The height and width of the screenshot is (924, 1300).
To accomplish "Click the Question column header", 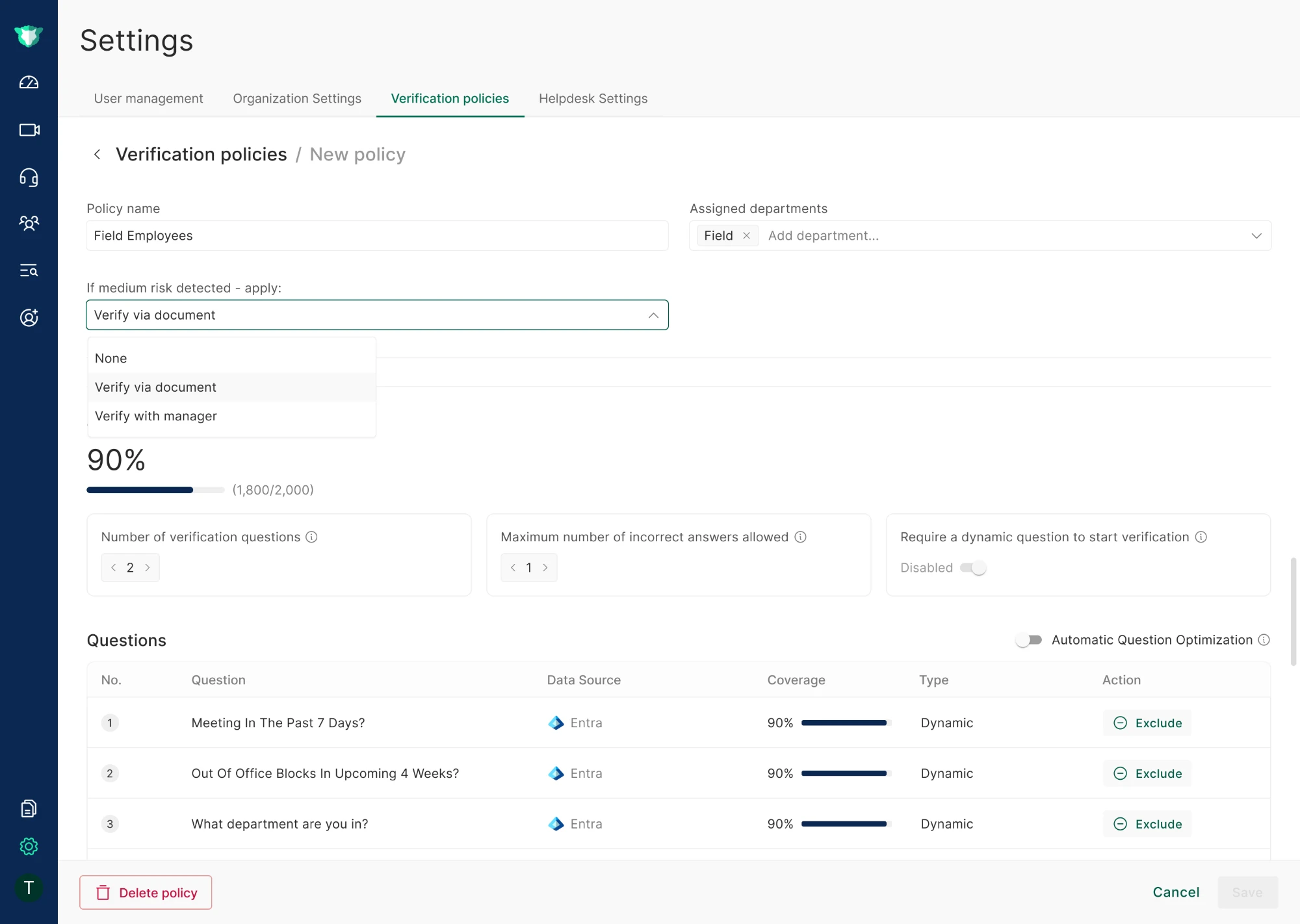I will click(x=218, y=680).
